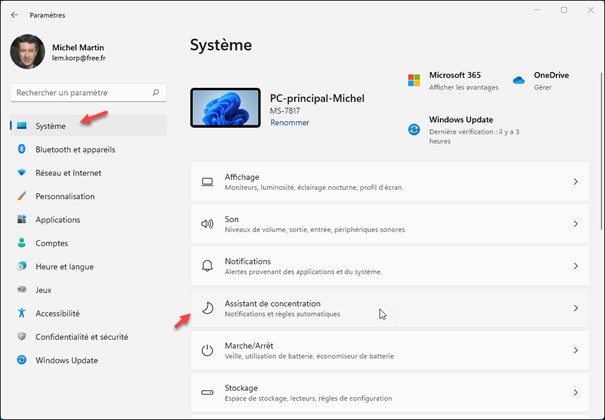Click the Bluetooth et appareils icon
The width and height of the screenshot is (605, 420).
21,149
